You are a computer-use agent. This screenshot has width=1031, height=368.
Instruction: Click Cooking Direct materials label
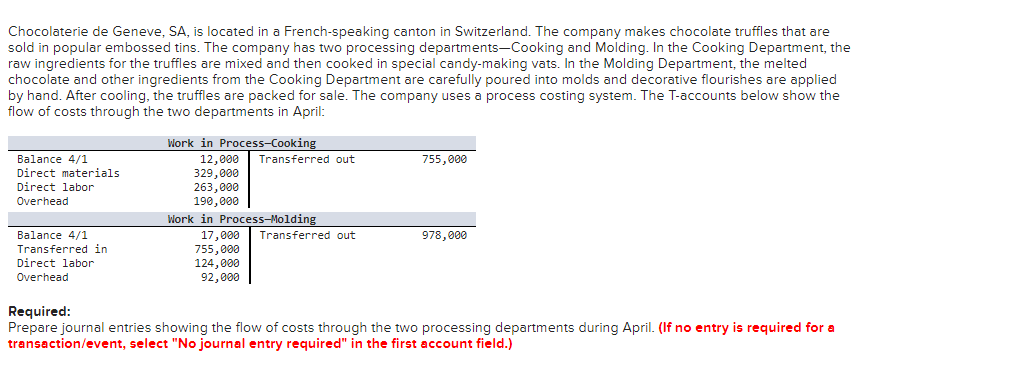(x=68, y=173)
